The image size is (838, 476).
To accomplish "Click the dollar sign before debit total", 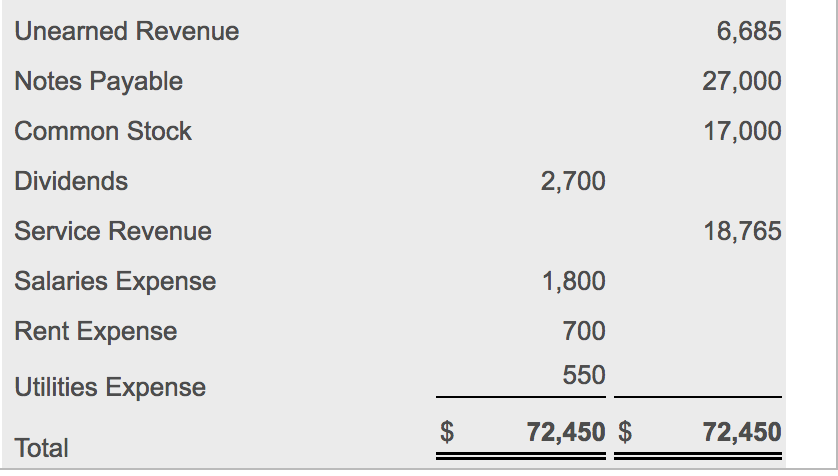I will click(447, 432).
